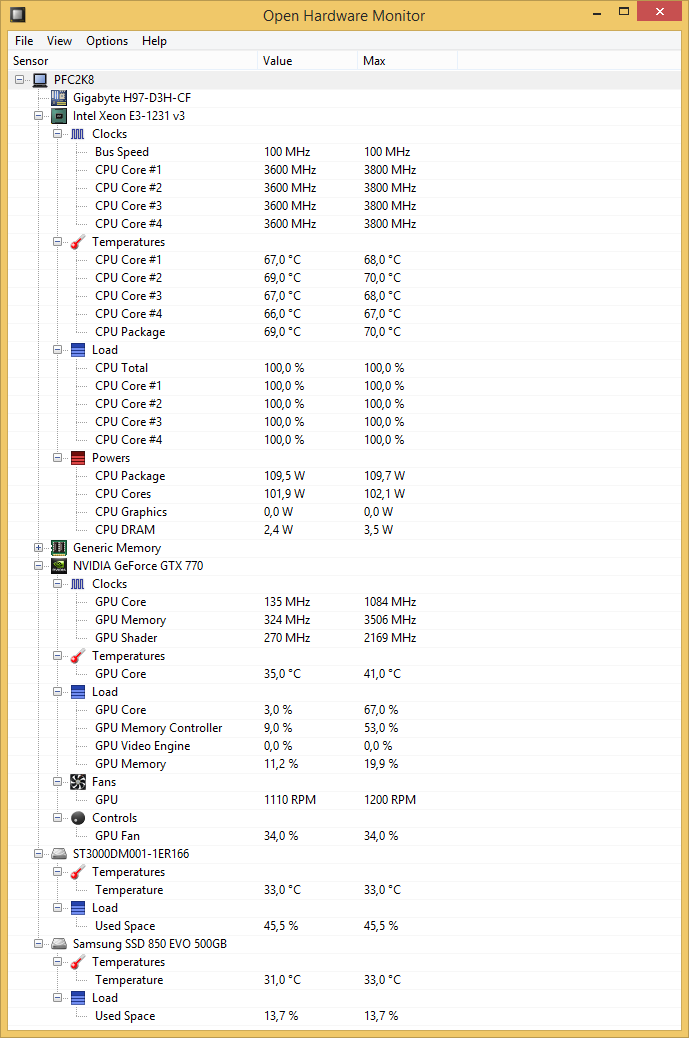Image resolution: width=689 pixels, height=1038 pixels.
Task: Click the blue Load icon under NVIDIA GeForce
Action: tap(77, 692)
